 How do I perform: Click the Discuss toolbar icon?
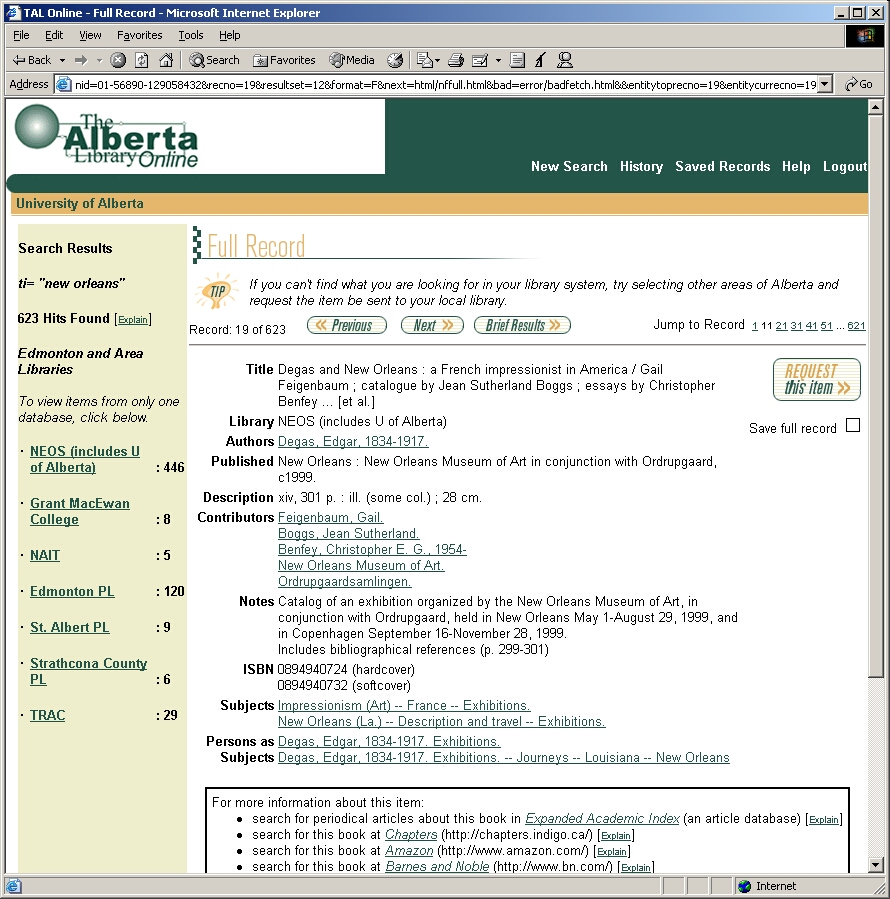click(517, 60)
